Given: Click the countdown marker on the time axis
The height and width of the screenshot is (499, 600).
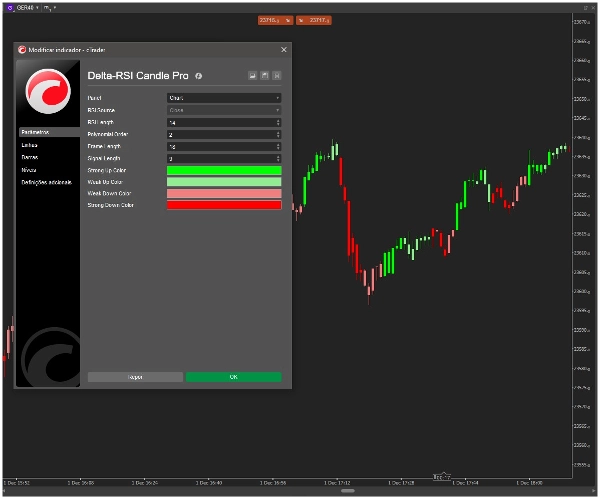Looking at the screenshot, I should (442, 477).
